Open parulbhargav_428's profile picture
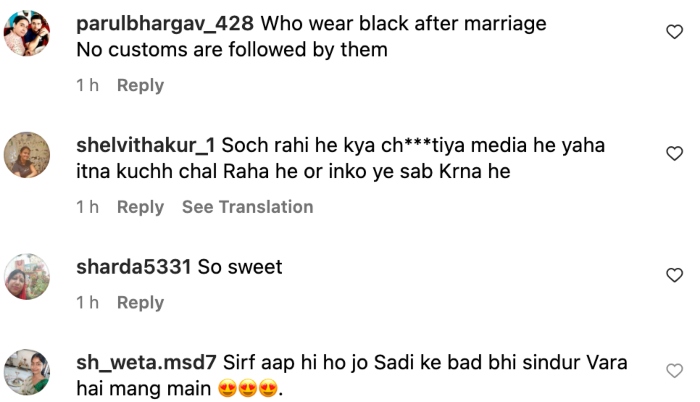 (27, 39)
